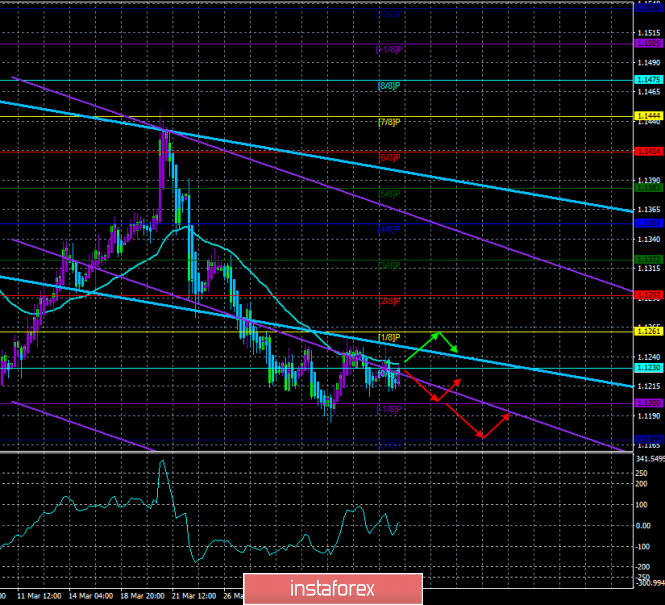Select the [2/8]P Murrey level label
Image resolution: width=665 pixels, height=605 pixels.
(389, 301)
